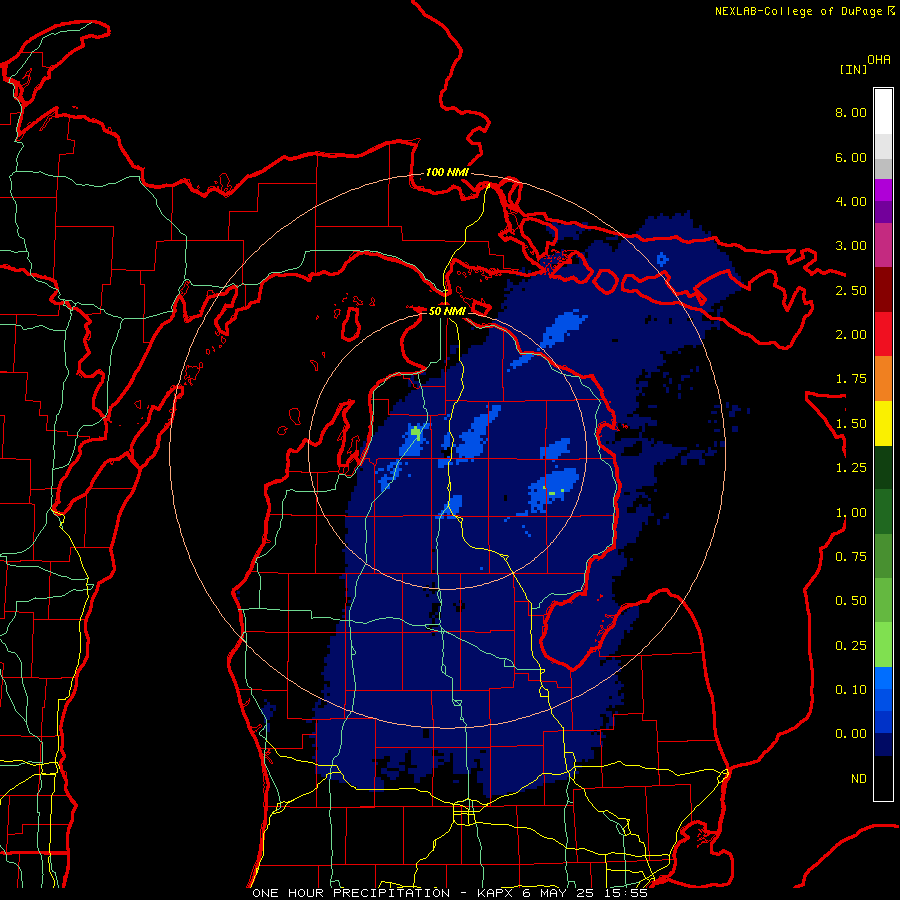Click the 1.00 legend value
Screen dimensions: 900x900
(x=851, y=513)
